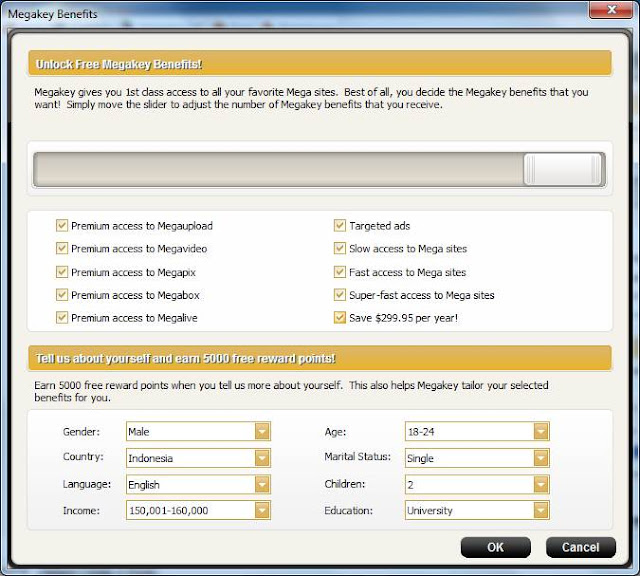Click the 'Premium access to Megalive' label
This screenshot has width=640, height=576.
(134, 318)
